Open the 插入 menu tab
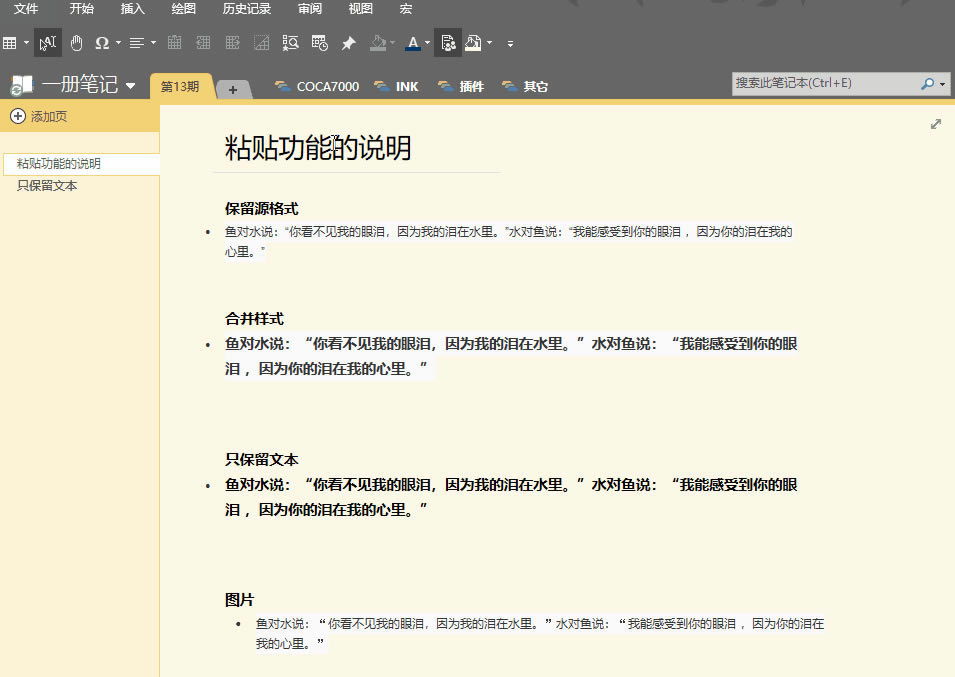The height and width of the screenshot is (677, 955). [132, 9]
